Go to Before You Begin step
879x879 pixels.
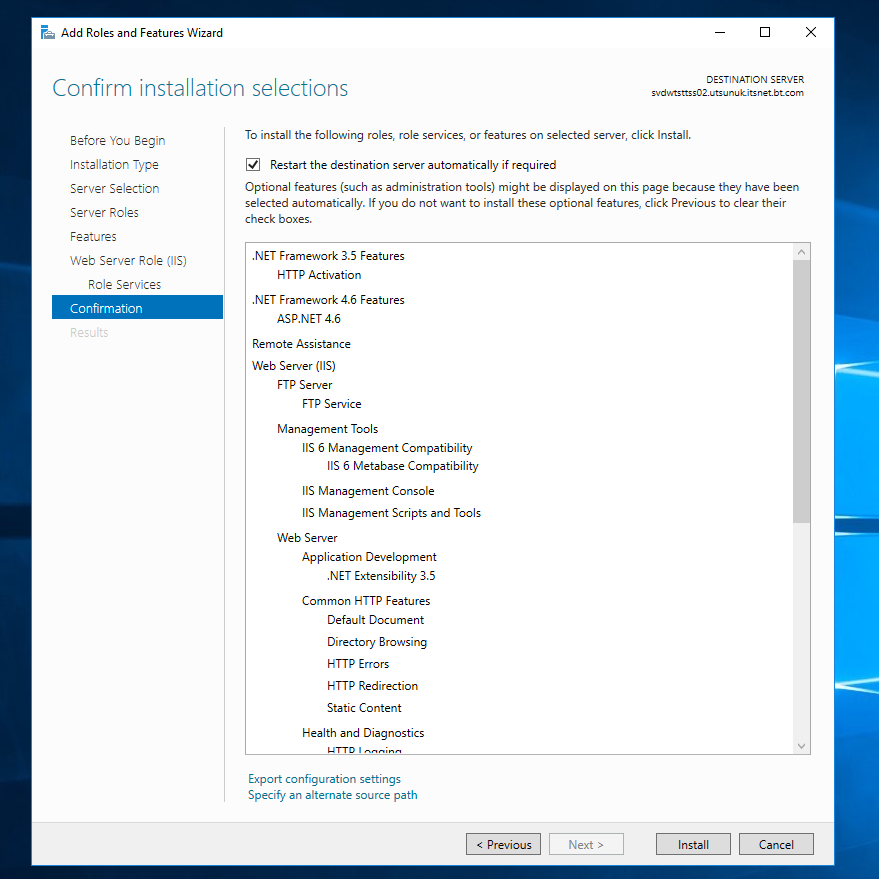[117, 140]
